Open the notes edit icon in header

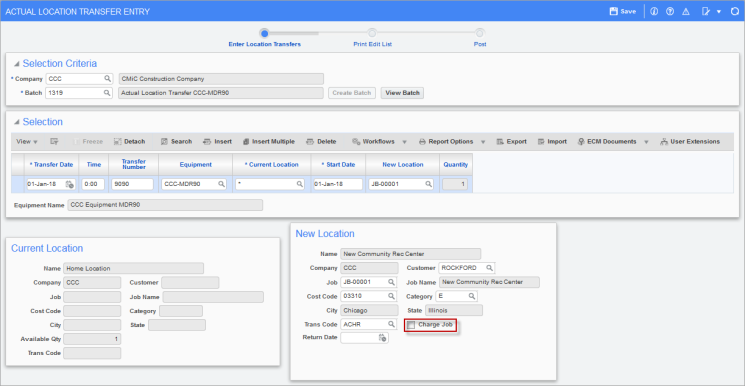(706, 11)
